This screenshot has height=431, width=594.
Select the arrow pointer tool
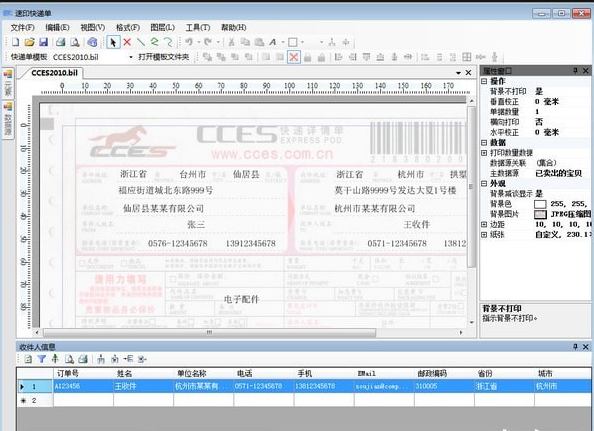click(x=113, y=42)
